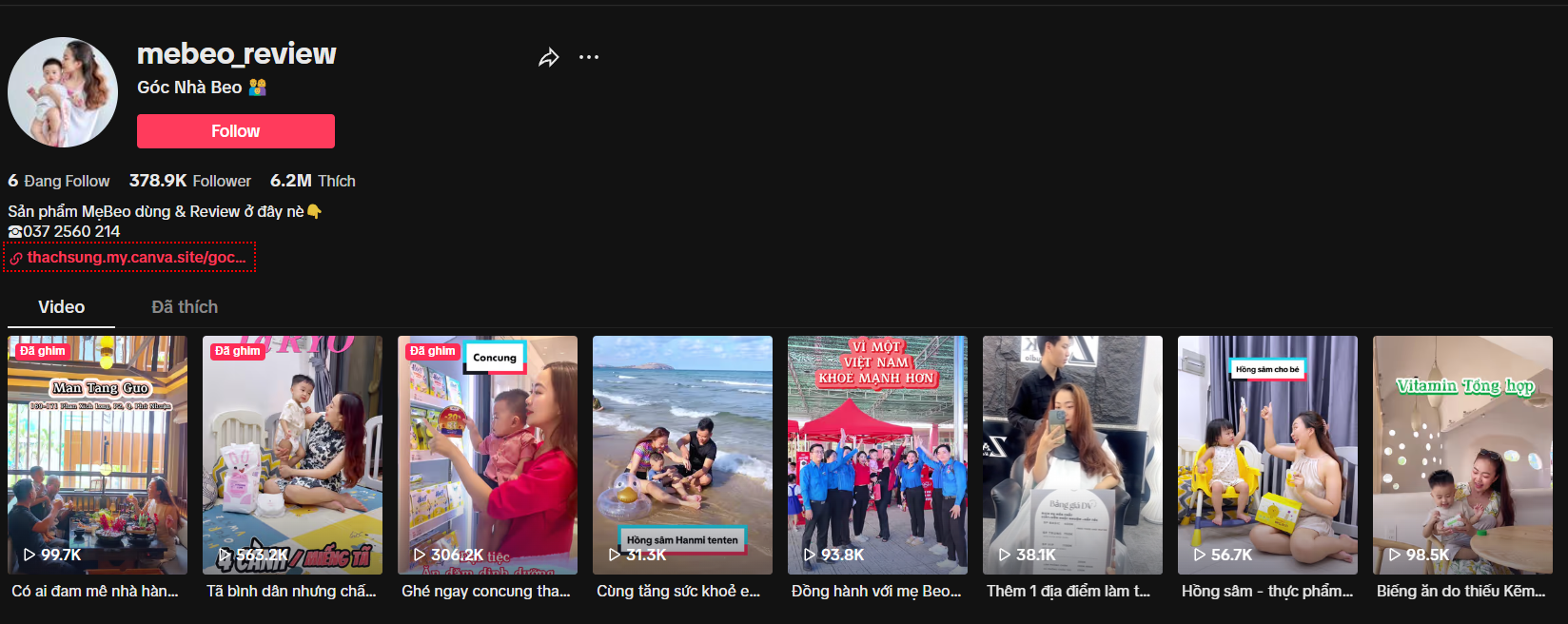
Task: Open the hair salon video with 38.1K views
Action: click(x=1072, y=455)
